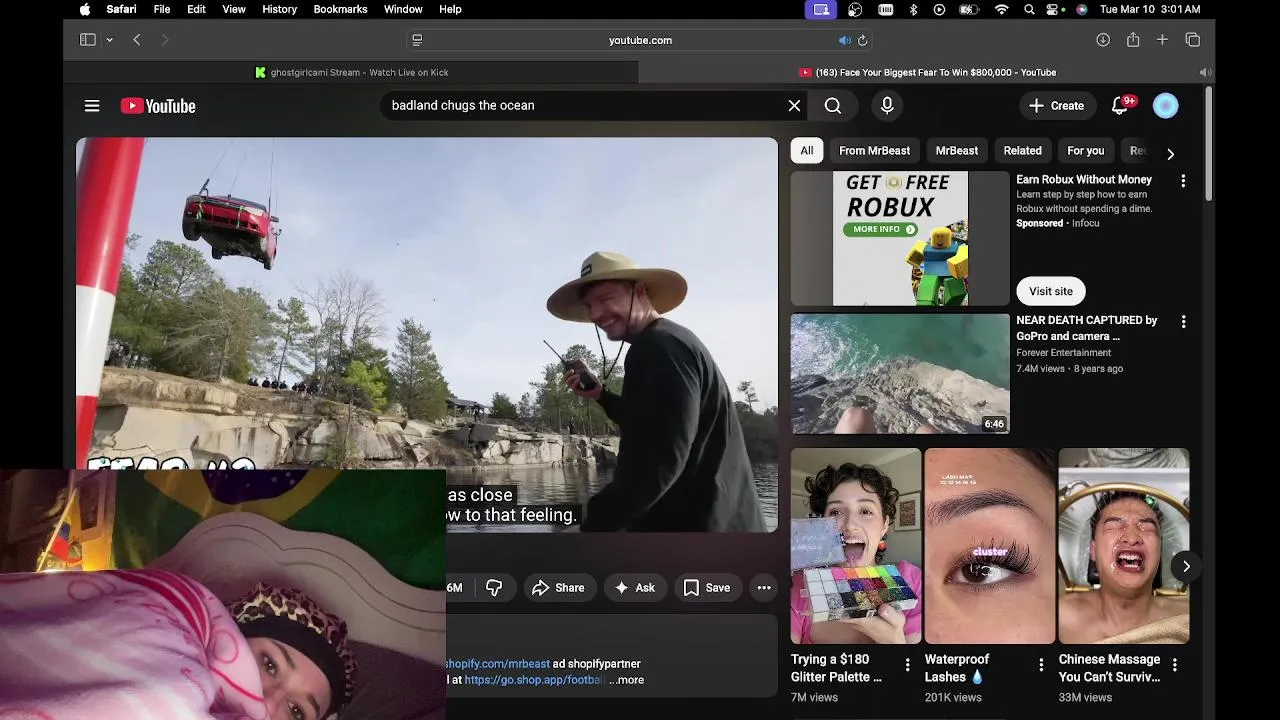Open the shopify.com/mrbeast link
The width and height of the screenshot is (1280, 720).
498,664
